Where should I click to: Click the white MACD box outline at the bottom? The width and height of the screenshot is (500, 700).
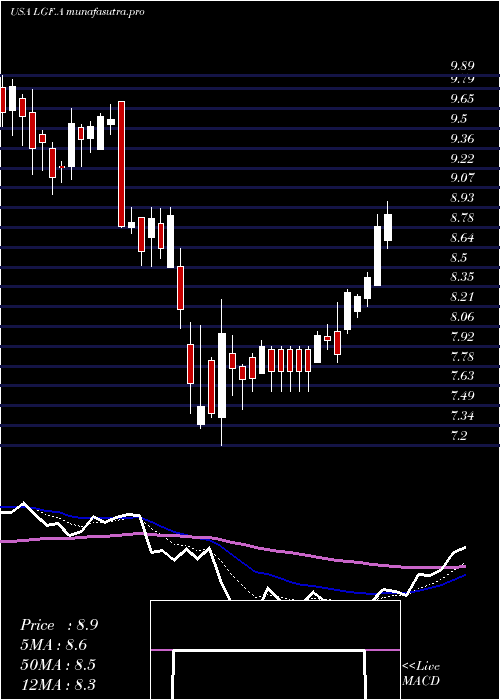coord(275,650)
